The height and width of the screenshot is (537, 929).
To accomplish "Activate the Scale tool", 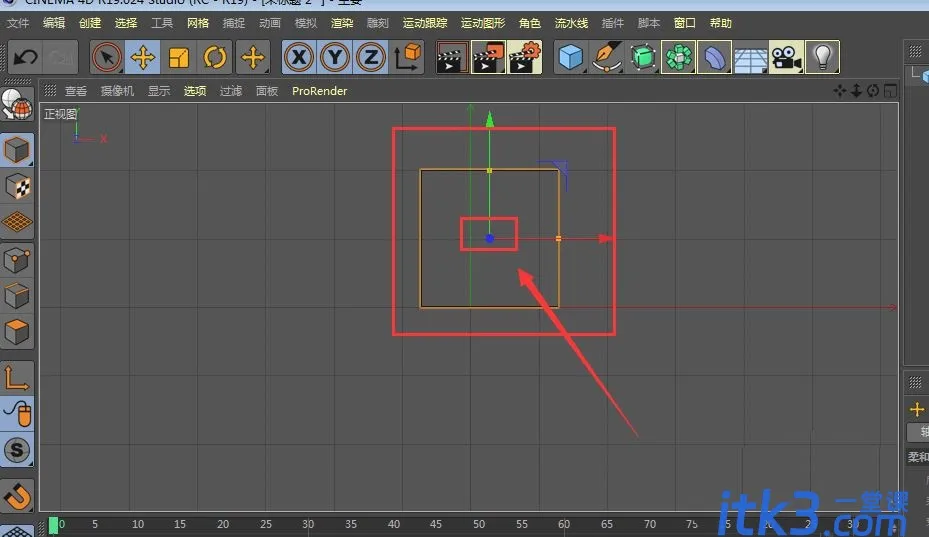I will 179,57.
